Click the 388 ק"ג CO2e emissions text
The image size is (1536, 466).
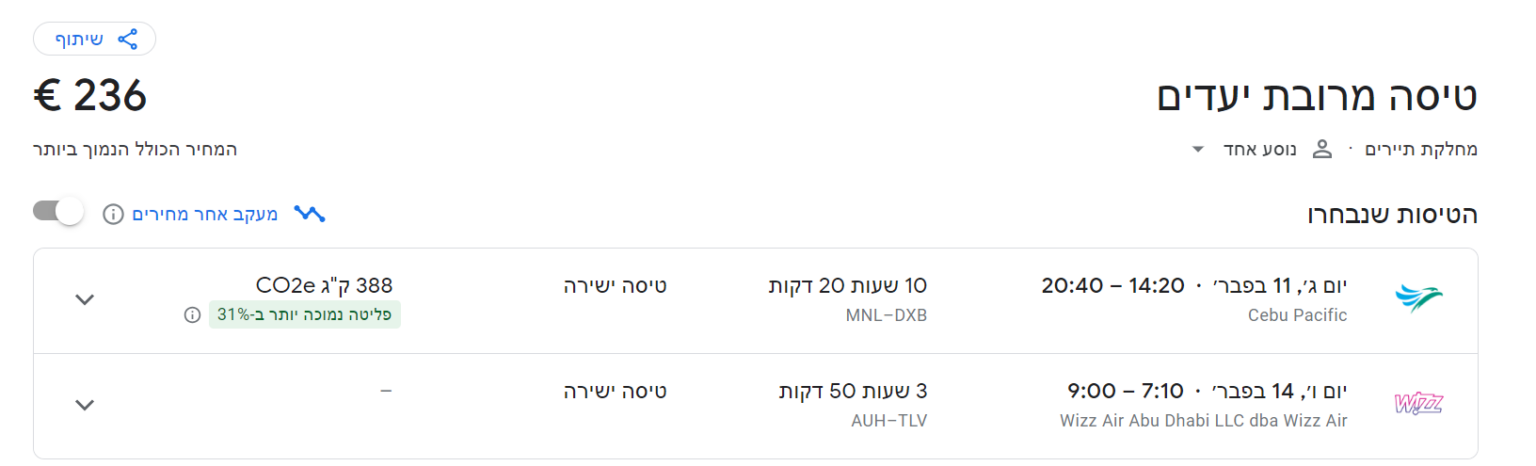click(x=317, y=286)
